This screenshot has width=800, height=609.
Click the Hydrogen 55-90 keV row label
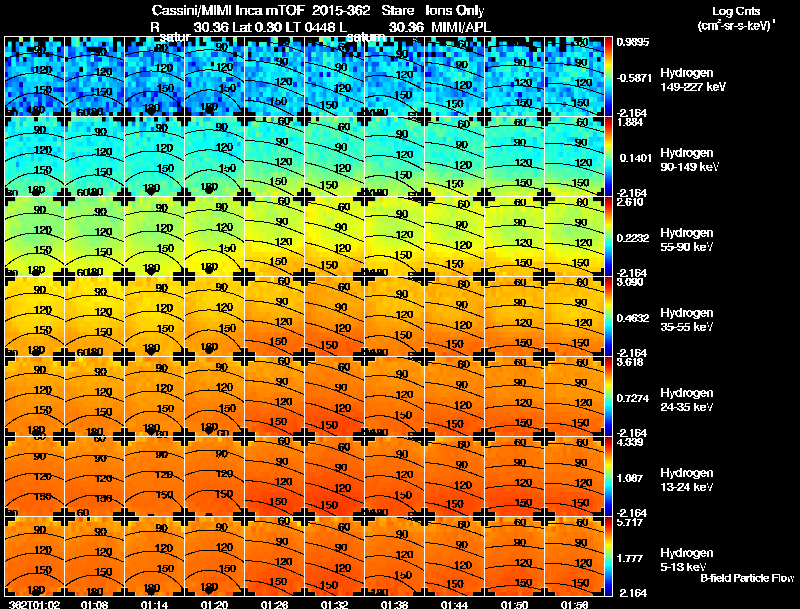(687, 240)
